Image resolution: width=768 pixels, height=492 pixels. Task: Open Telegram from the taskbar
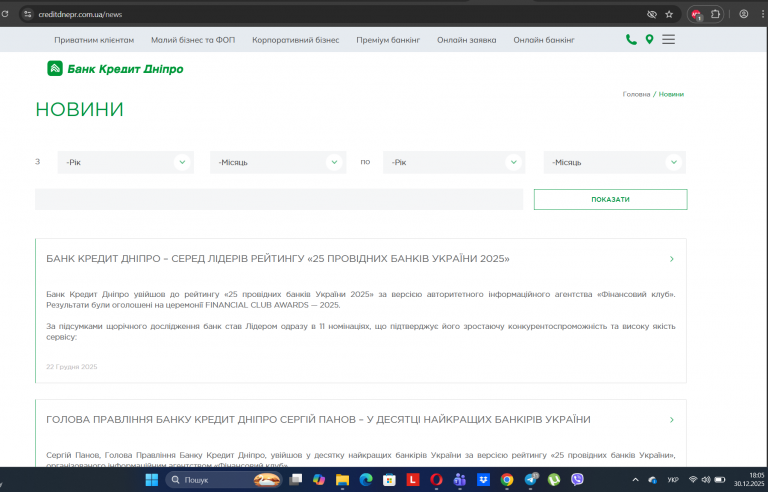(530, 480)
